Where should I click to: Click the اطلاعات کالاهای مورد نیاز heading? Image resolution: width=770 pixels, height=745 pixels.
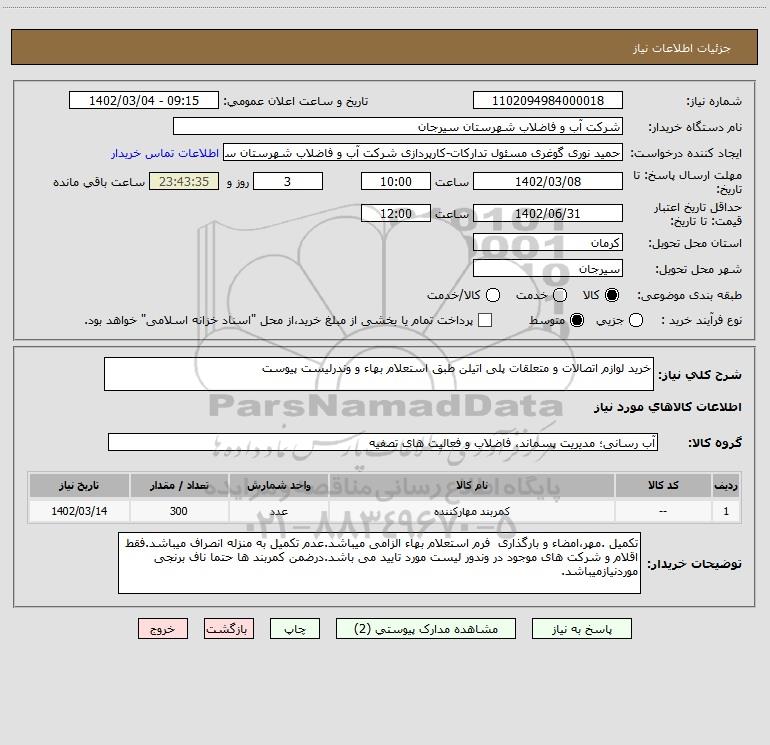tap(667, 407)
